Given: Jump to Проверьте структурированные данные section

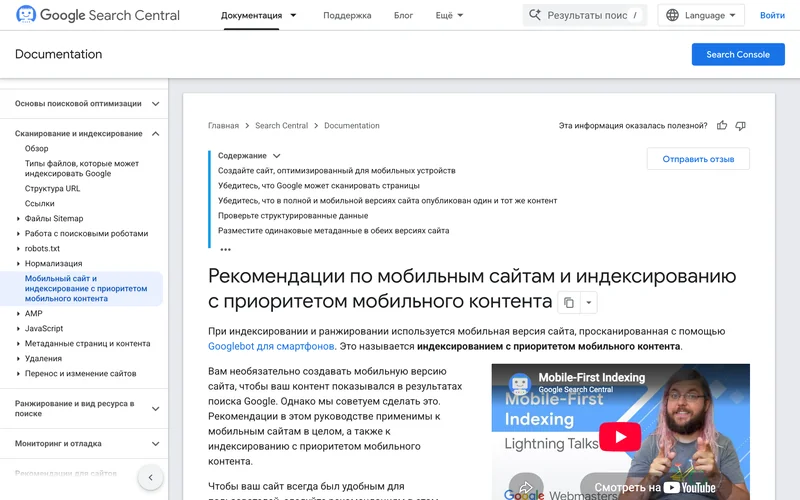Looking at the screenshot, I should pyautogui.click(x=293, y=215).
